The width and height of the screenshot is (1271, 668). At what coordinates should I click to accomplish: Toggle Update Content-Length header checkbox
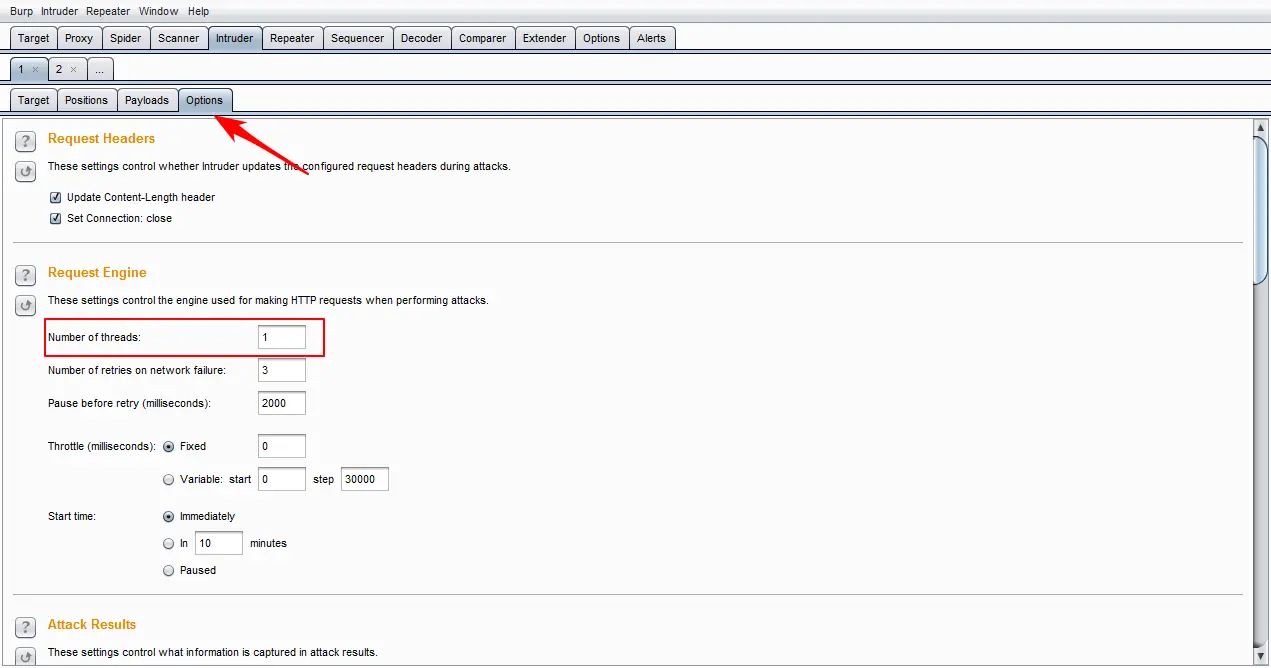click(56, 197)
